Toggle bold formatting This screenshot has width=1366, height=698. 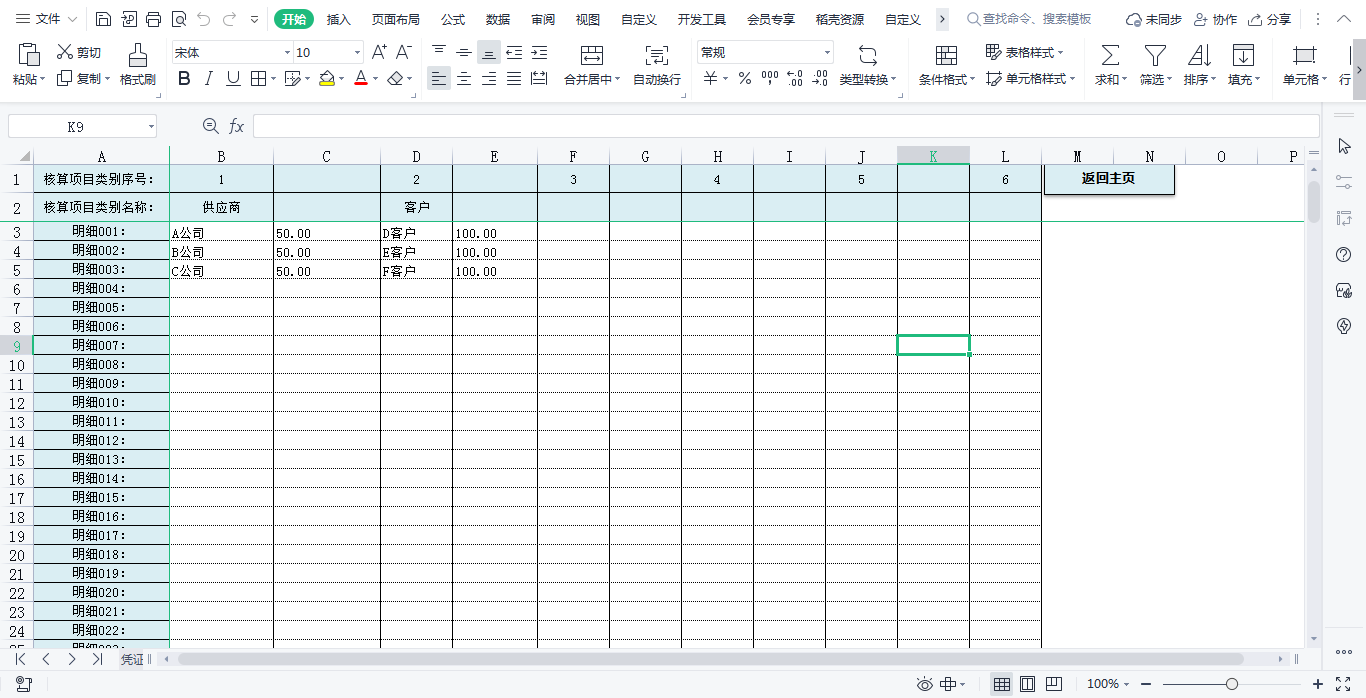[x=184, y=79]
